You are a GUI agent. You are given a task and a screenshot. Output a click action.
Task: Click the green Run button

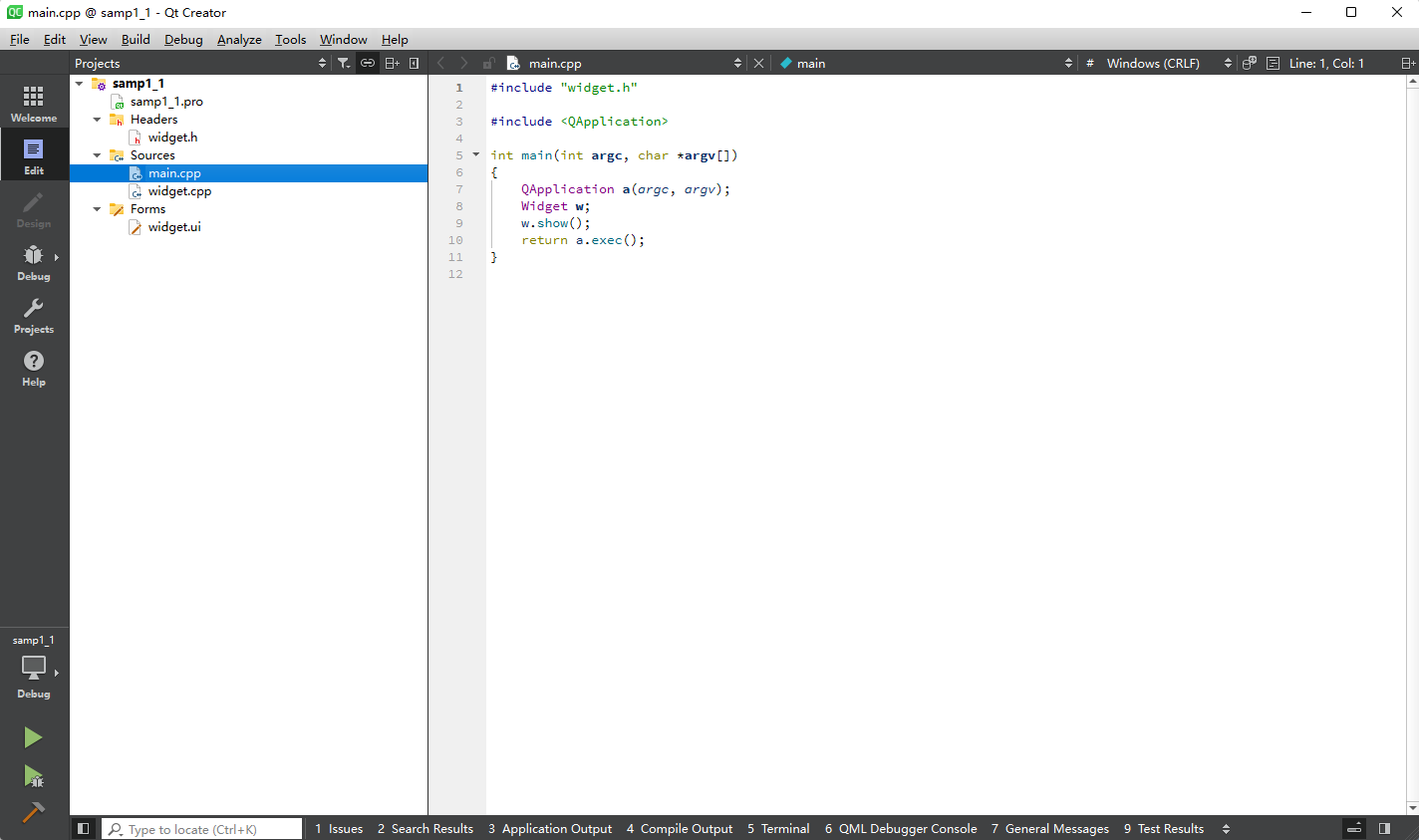(x=33, y=737)
